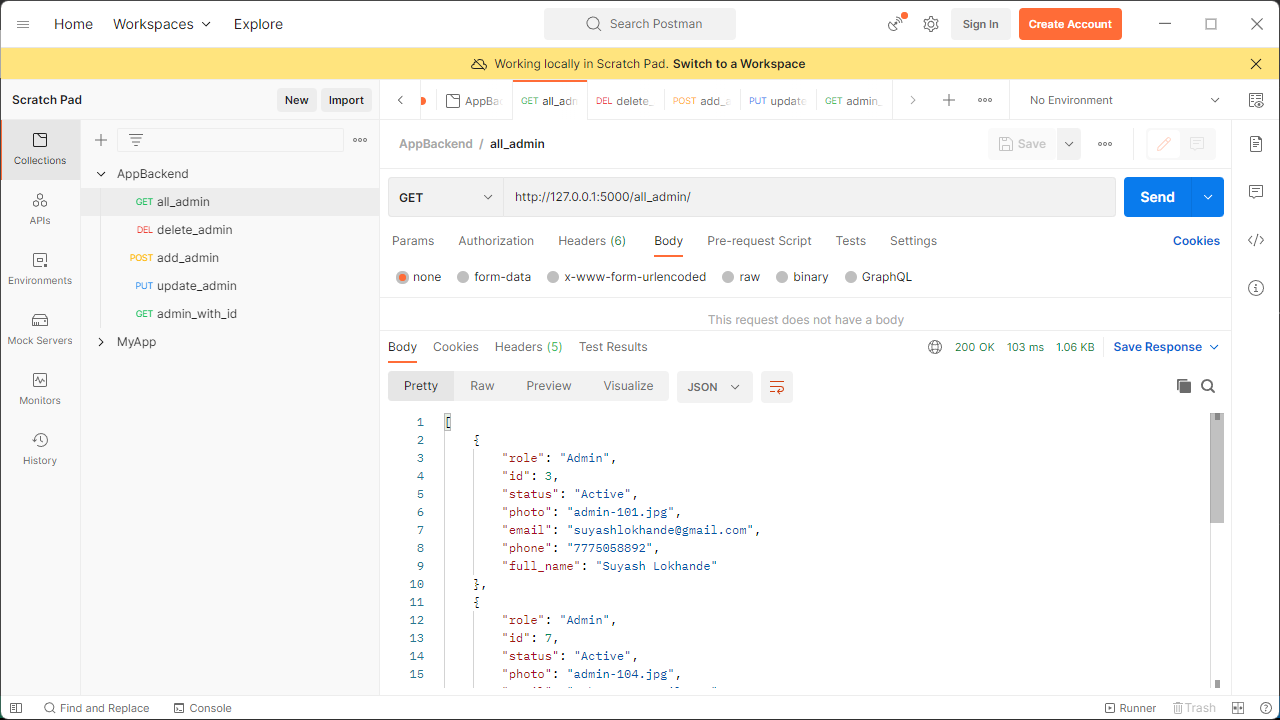
Task: Click the Send button
Action: point(1158,197)
